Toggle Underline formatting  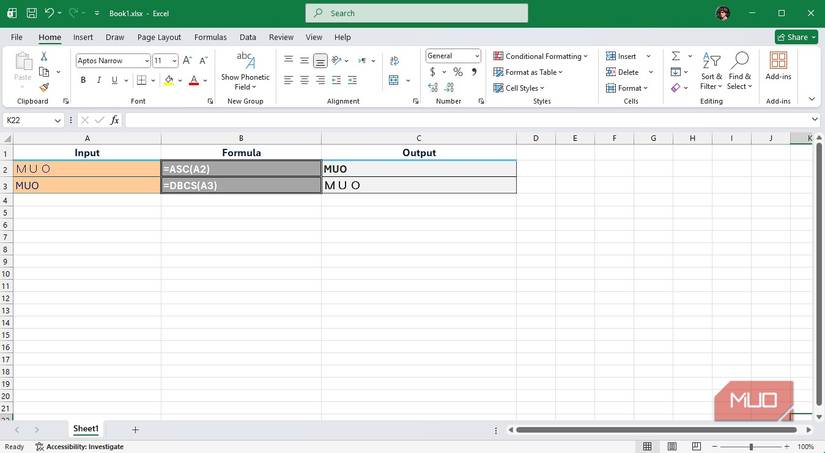coord(114,80)
